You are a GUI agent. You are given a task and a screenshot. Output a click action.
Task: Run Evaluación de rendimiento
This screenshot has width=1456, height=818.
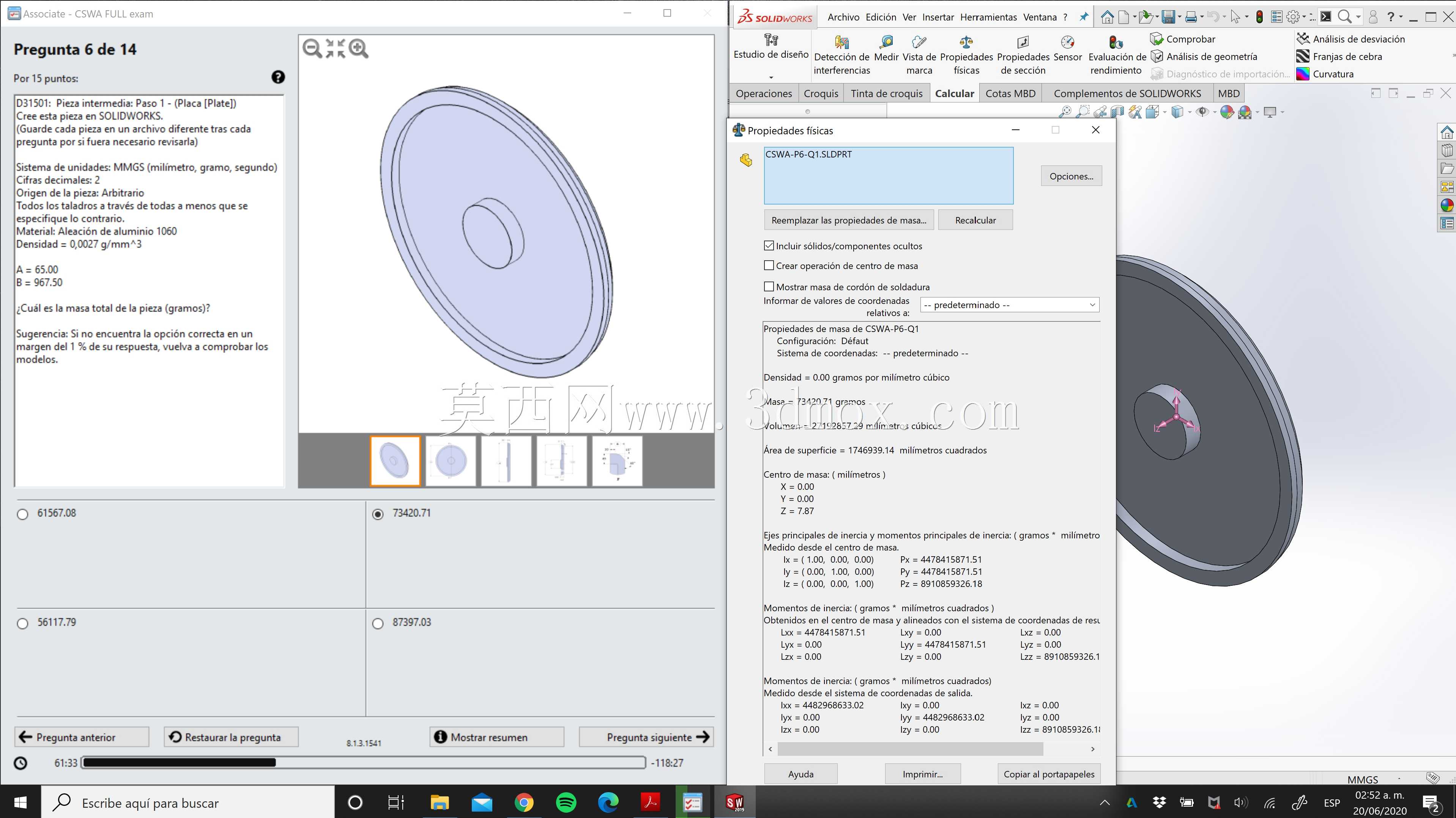click(x=1116, y=55)
